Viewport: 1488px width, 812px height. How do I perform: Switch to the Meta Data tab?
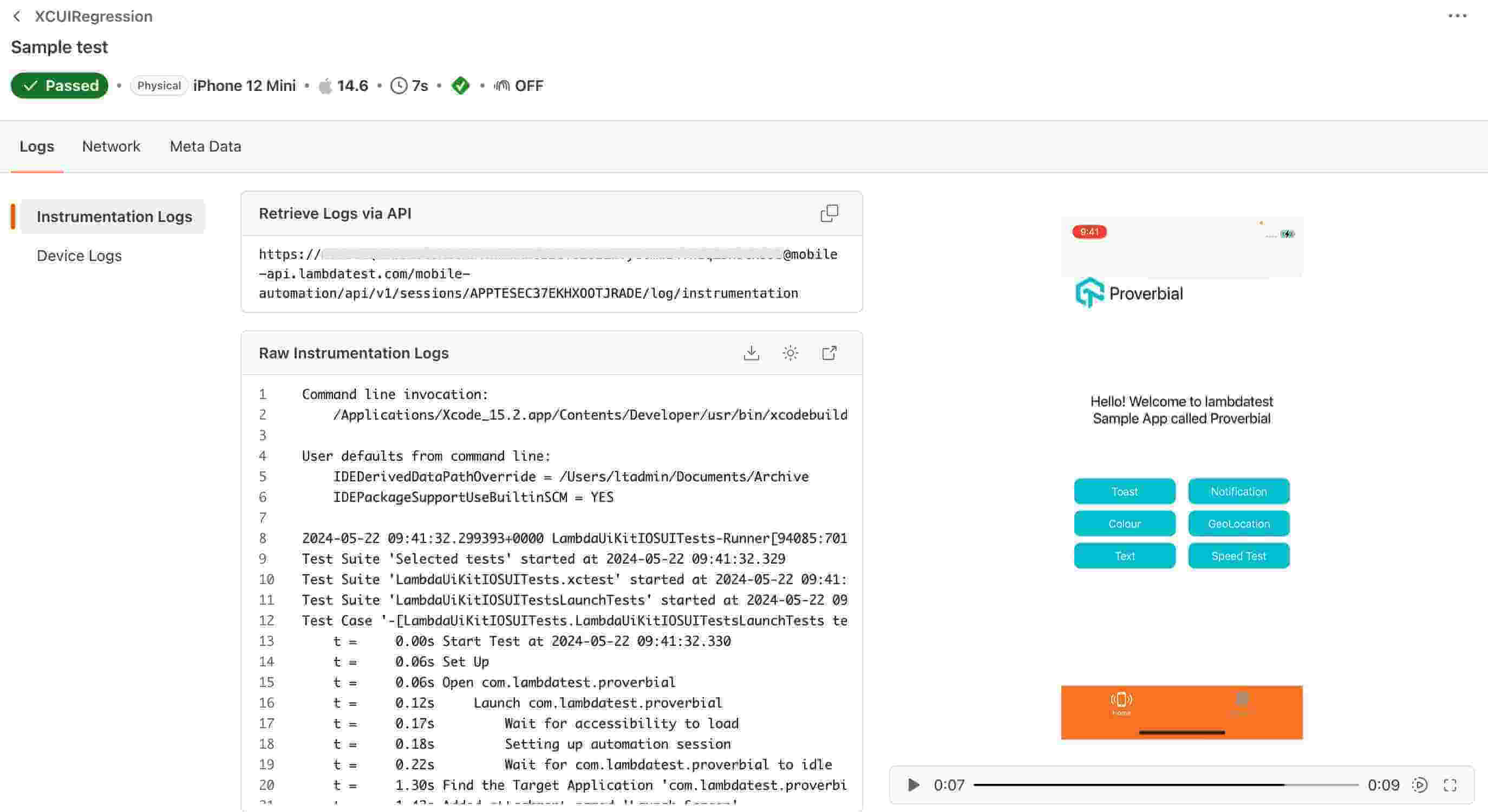[205, 146]
